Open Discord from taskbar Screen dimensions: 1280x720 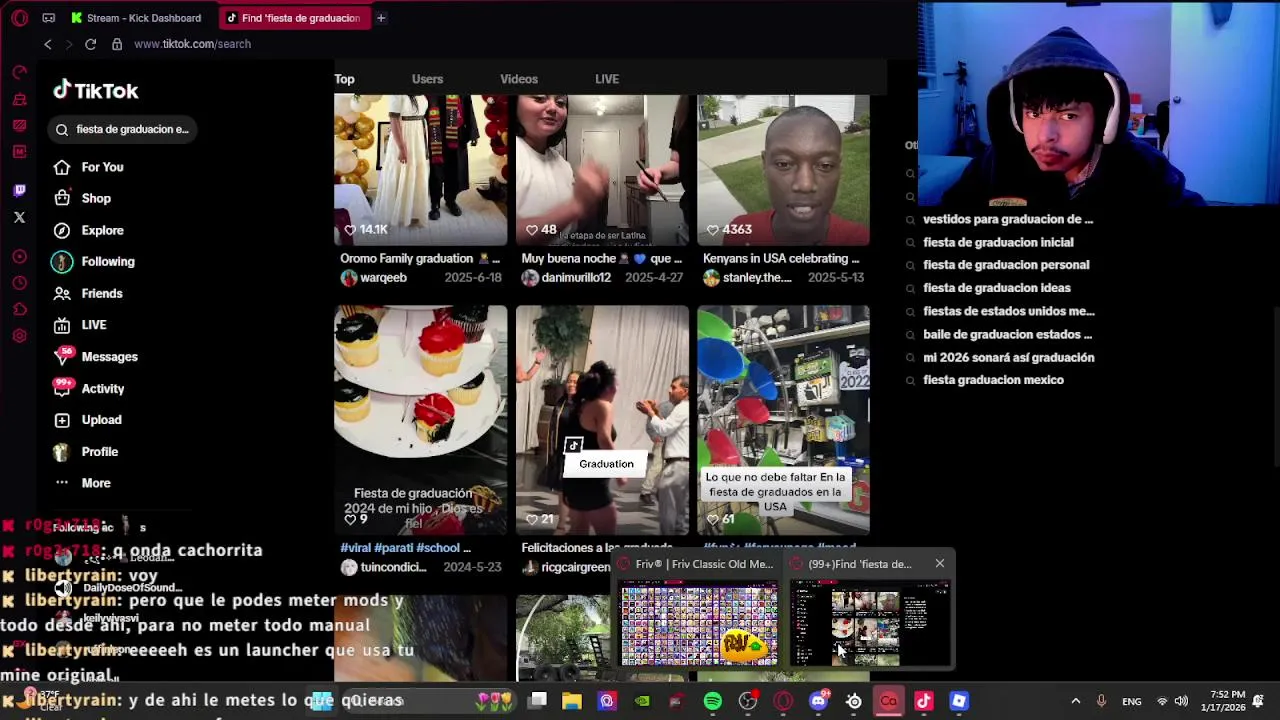point(818,701)
